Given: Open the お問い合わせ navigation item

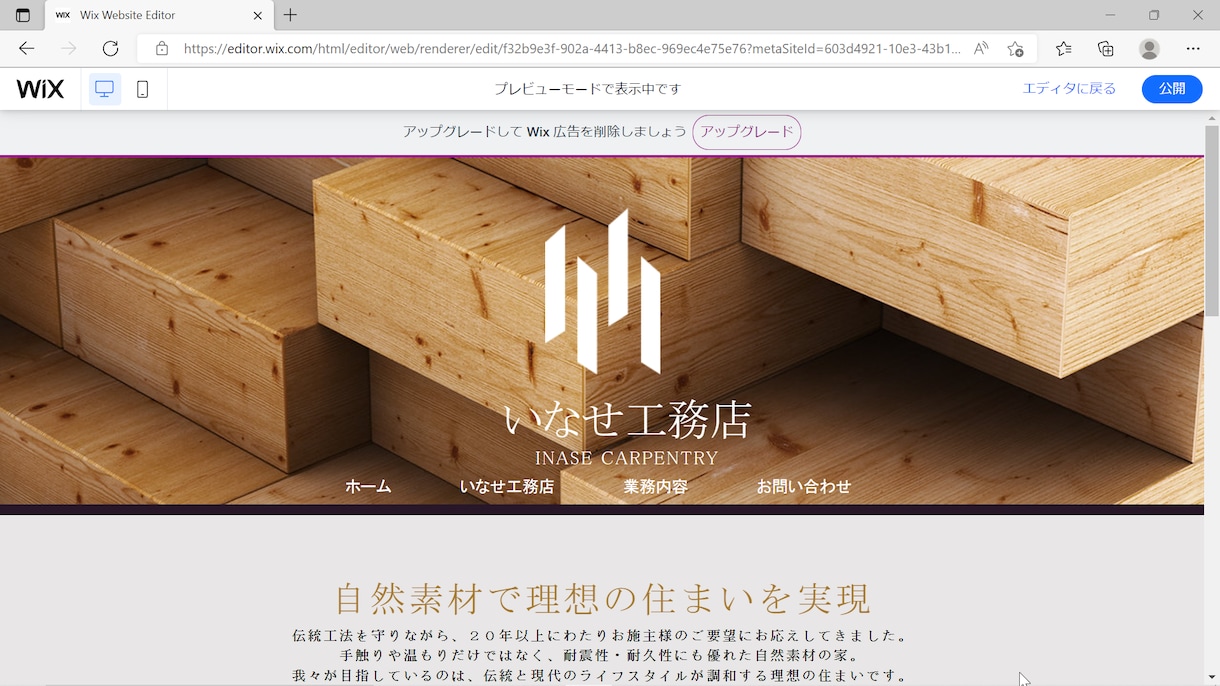Looking at the screenshot, I should coord(803,487).
